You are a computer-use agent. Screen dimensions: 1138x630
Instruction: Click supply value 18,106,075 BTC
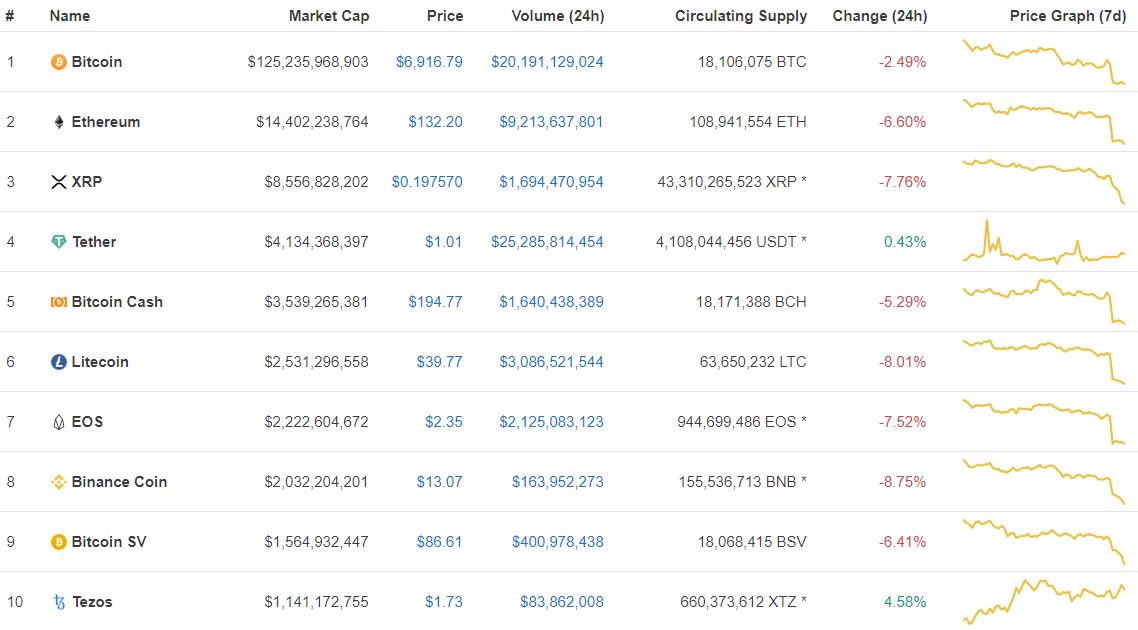pos(752,62)
